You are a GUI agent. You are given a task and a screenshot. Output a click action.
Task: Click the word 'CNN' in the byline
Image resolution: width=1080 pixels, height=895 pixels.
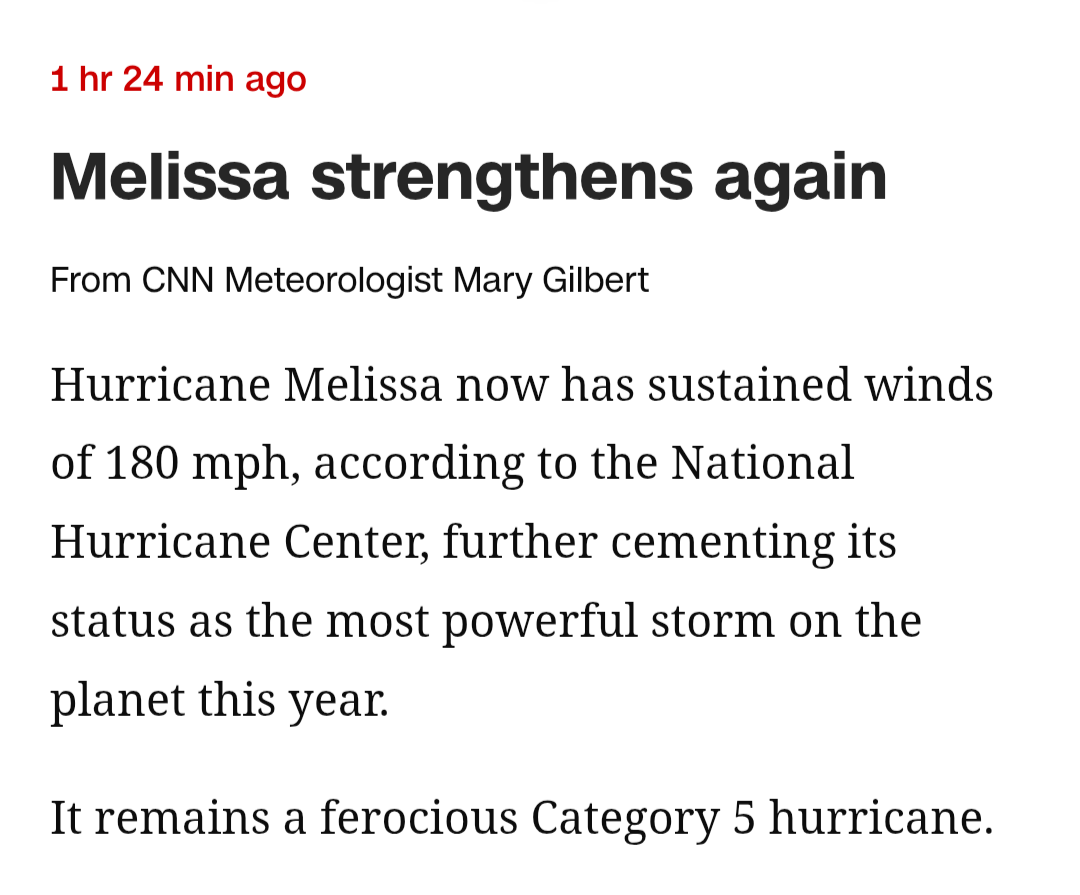(x=178, y=281)
